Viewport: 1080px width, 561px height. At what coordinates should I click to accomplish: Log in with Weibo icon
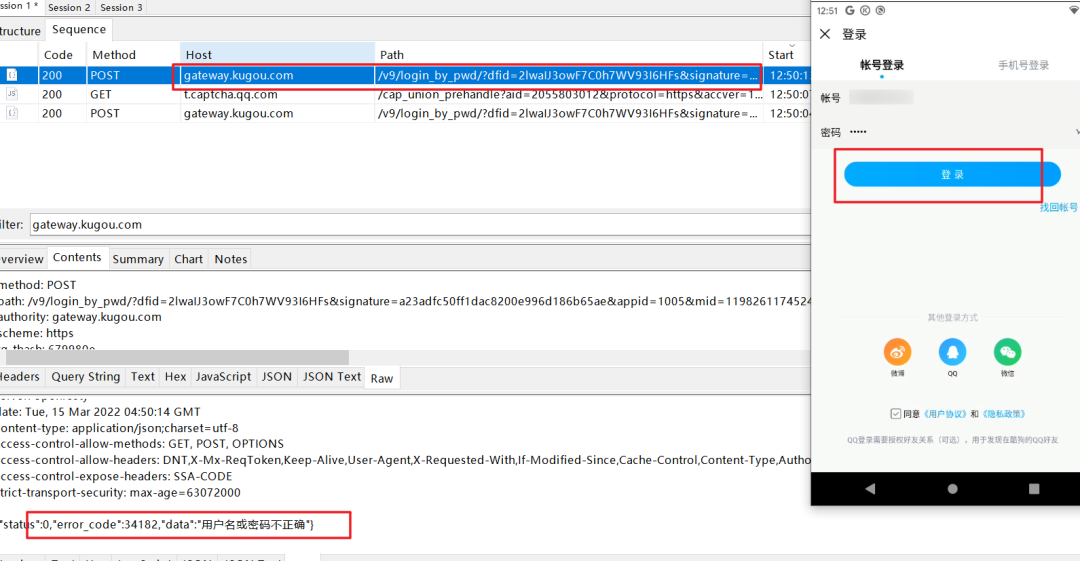[x=897, y=352]
